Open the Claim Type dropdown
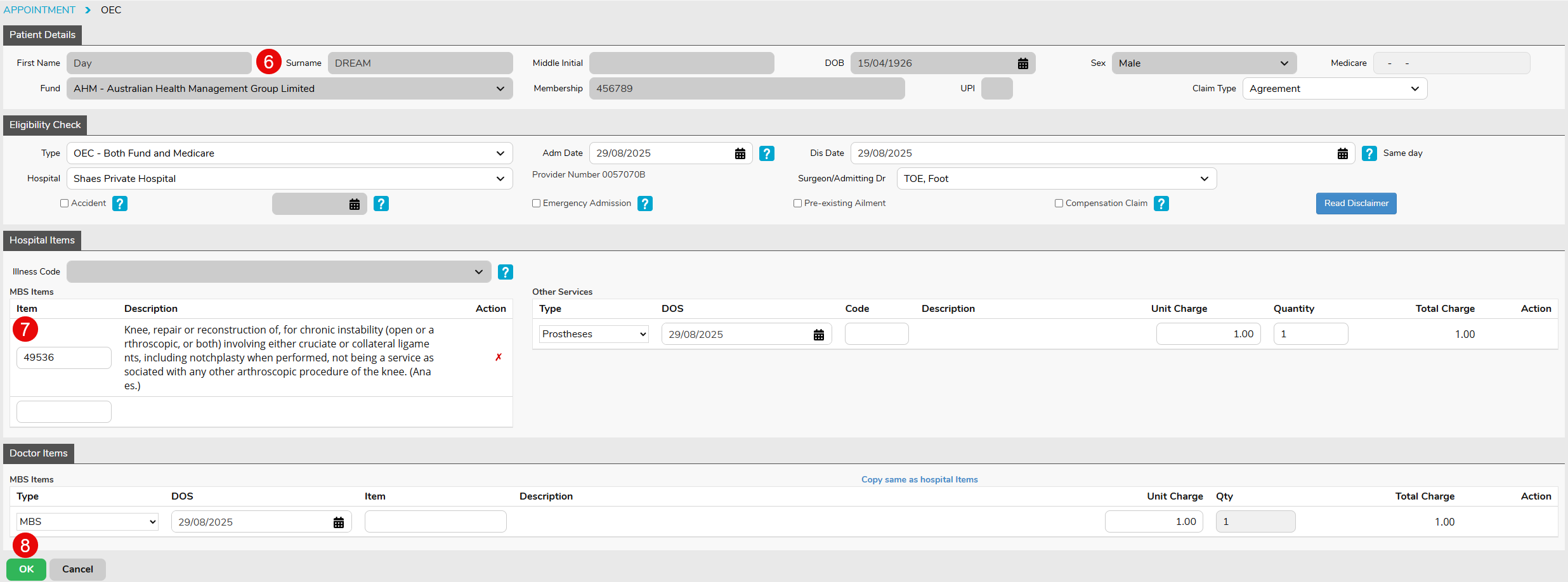 tap(1335, 89)
